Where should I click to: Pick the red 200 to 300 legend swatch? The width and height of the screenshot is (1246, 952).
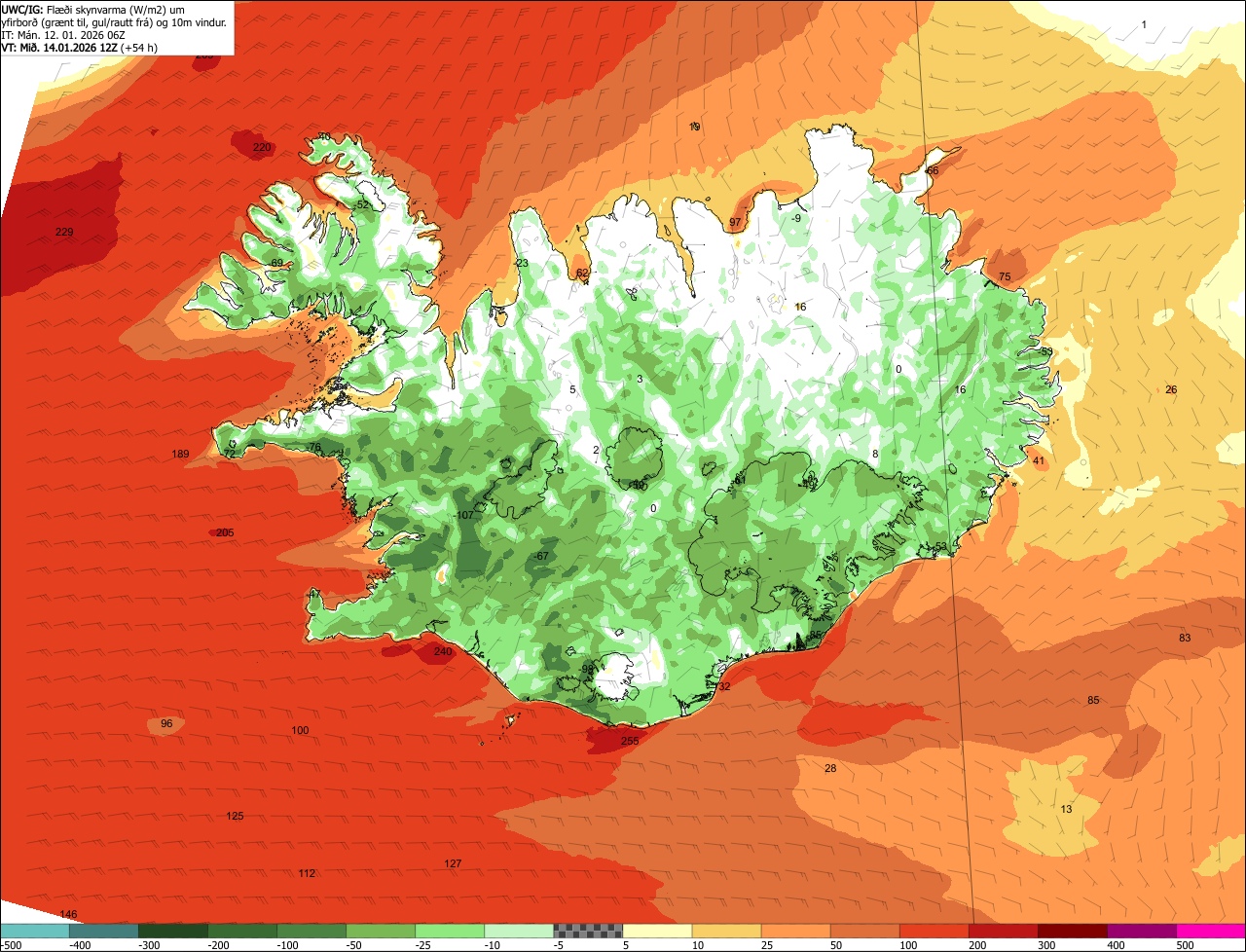1004,931
